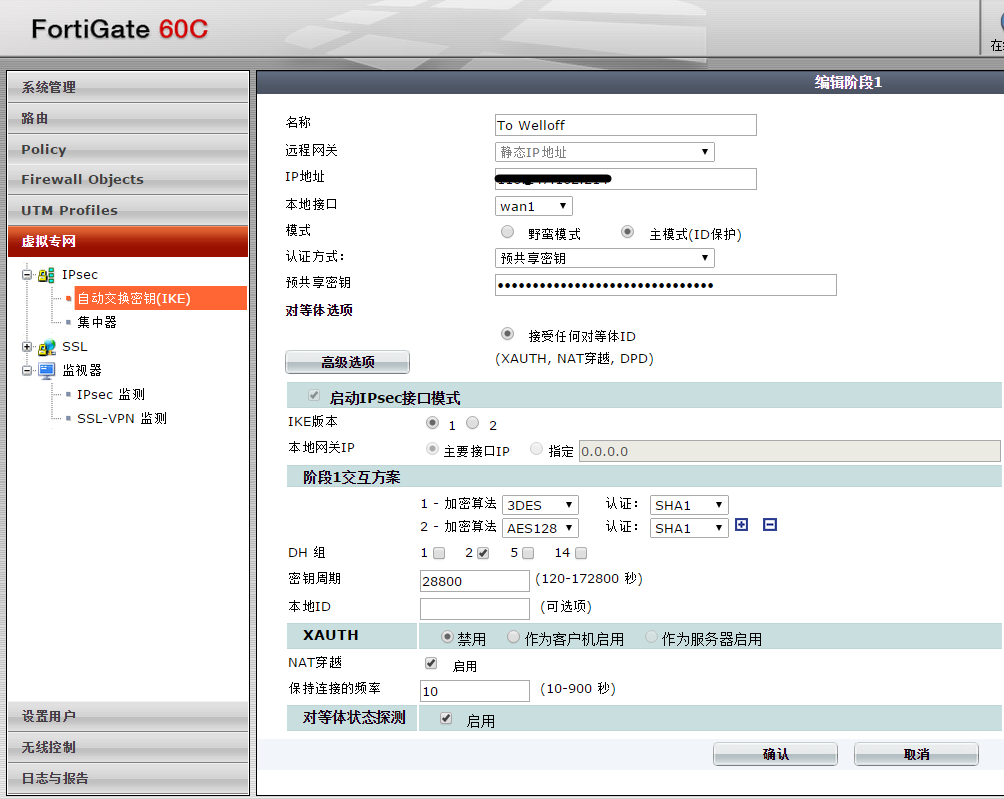Image resolution: width=1004 pixels, height=799 pixels.
Task: Click the 取消 cancel button
Action: 916,754
